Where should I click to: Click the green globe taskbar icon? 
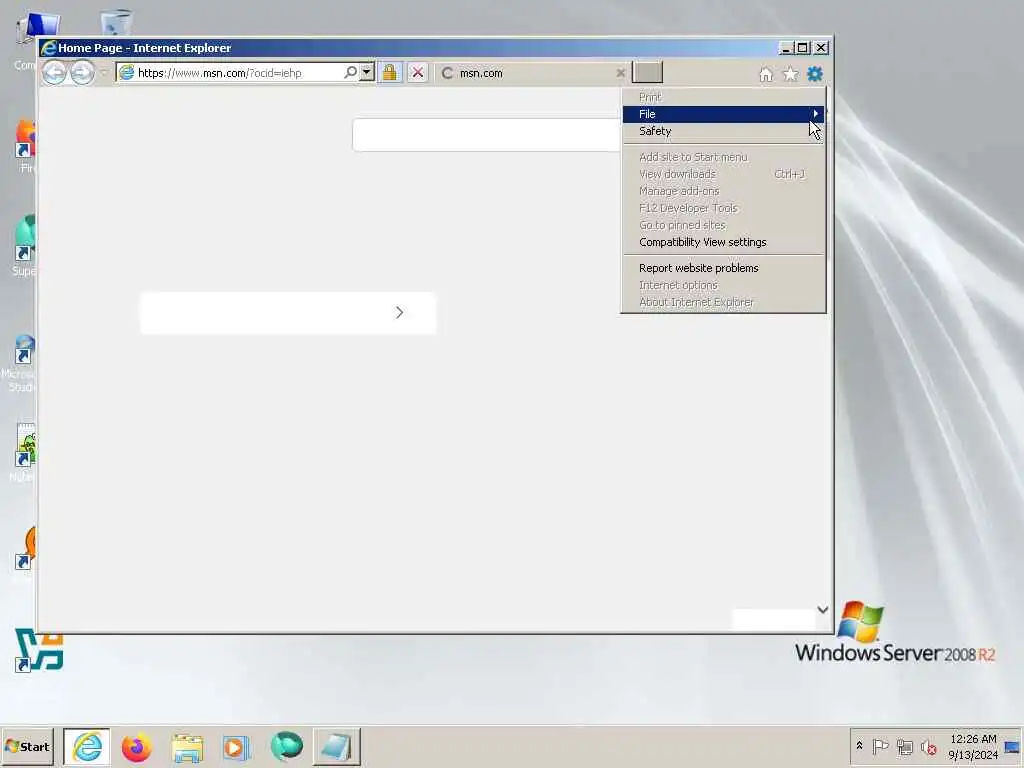[x=287, y=746]
